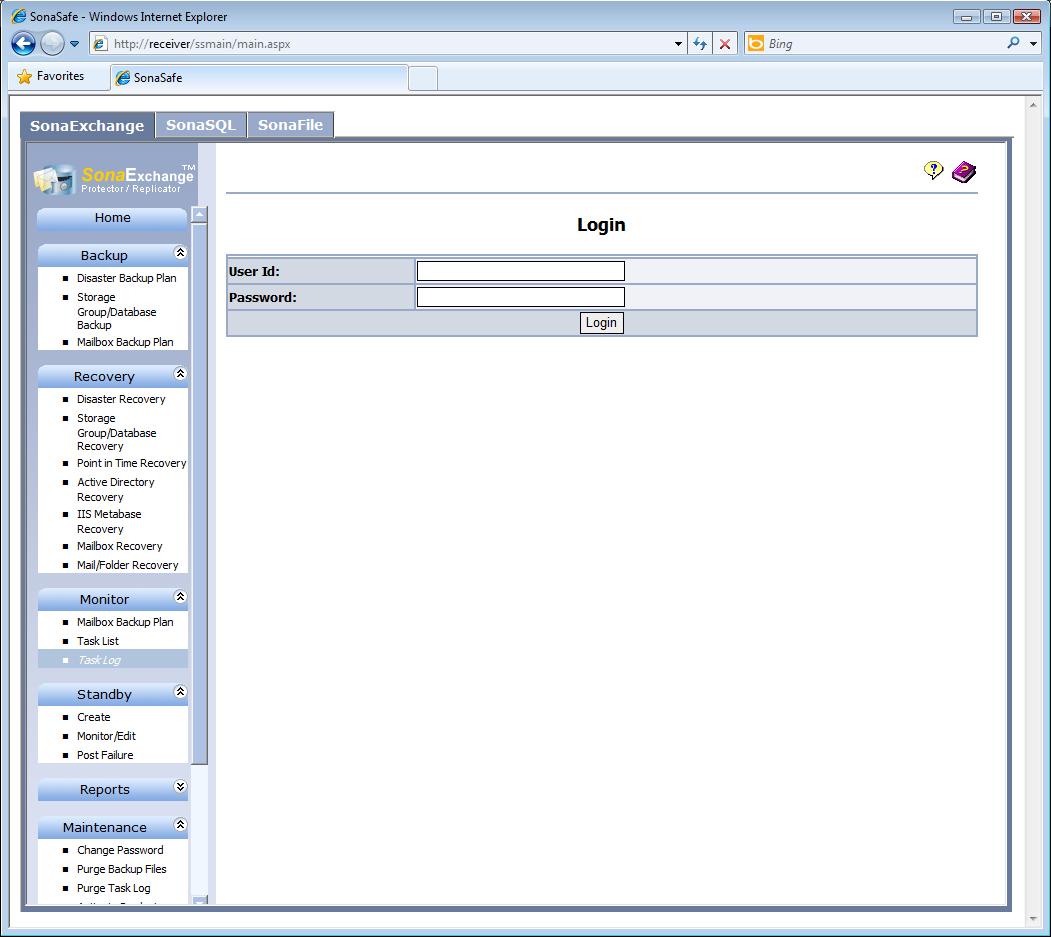Collapse the Backup section
The width and height of the screenshot is (1051, 937).
point(180,253)
